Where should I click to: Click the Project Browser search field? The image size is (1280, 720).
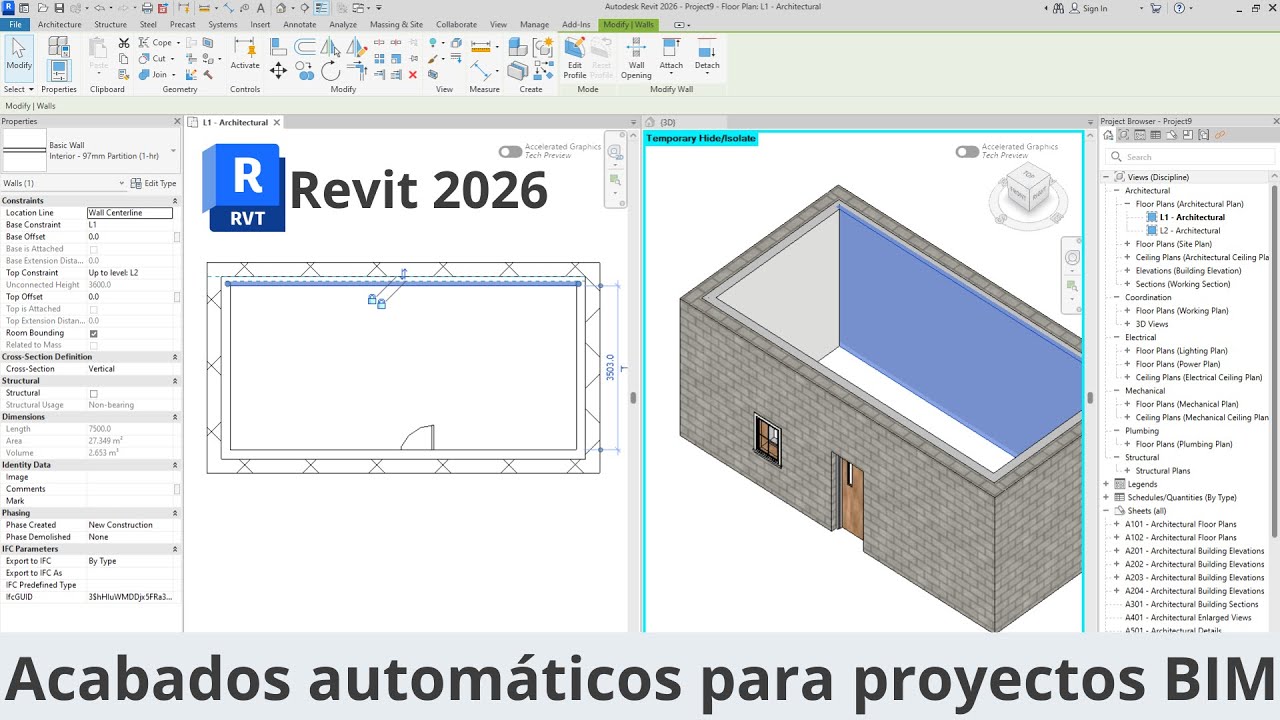point(1190,157)
